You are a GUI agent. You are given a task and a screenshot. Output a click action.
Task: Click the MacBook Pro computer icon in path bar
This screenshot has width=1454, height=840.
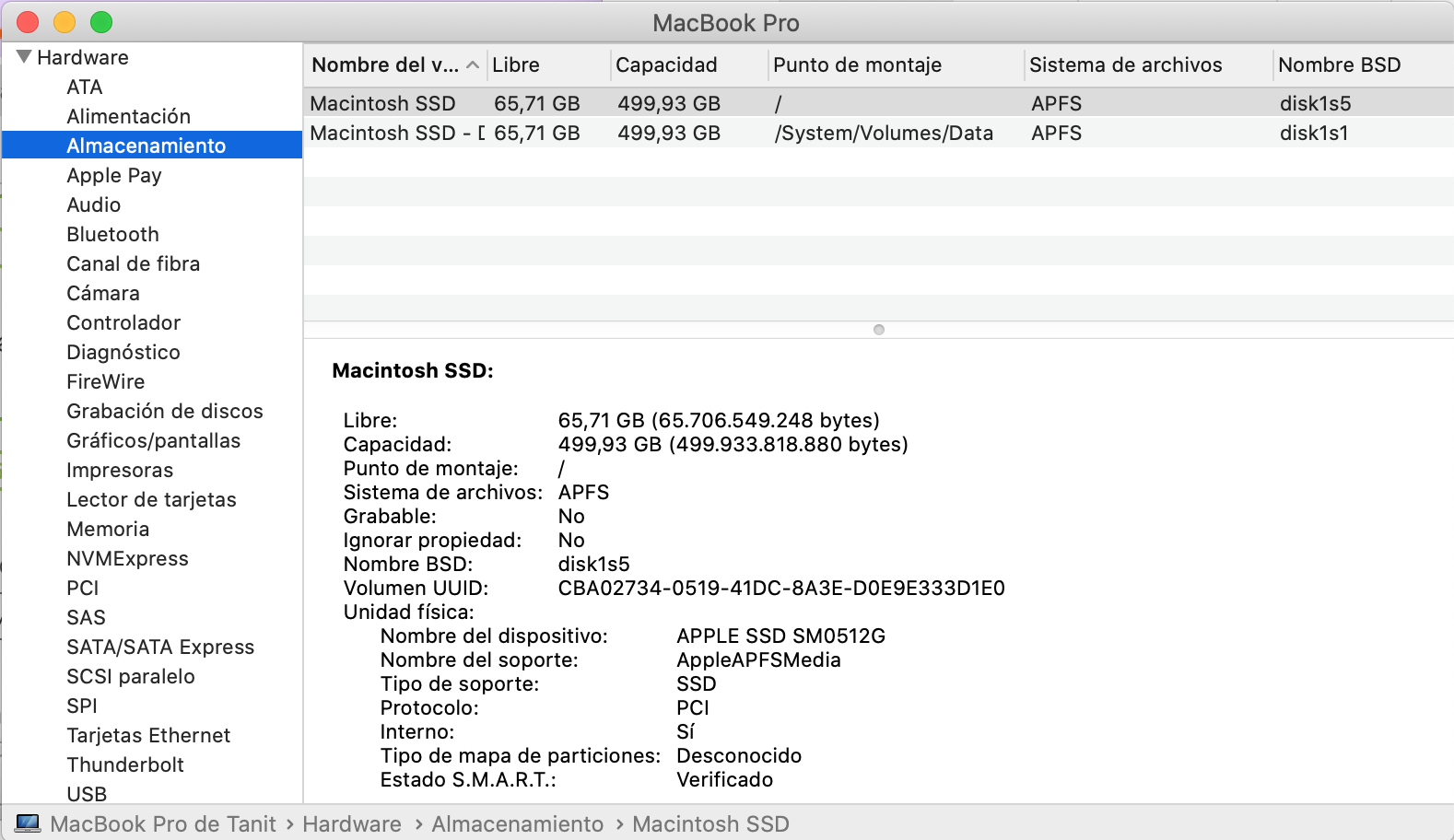point(28,823)
